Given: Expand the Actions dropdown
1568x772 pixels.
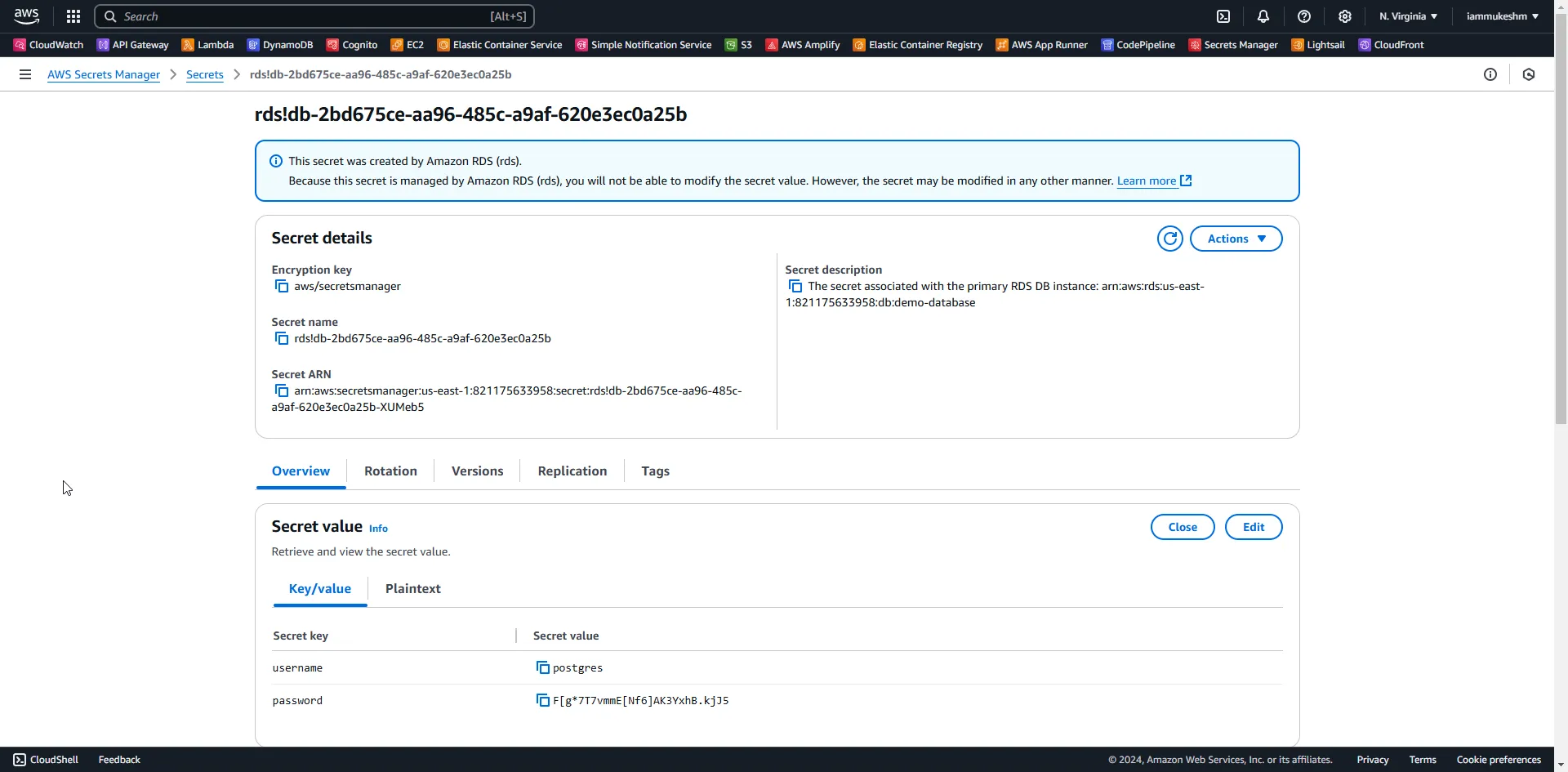Looking at the screenshot, I should tap(1236, 239).
